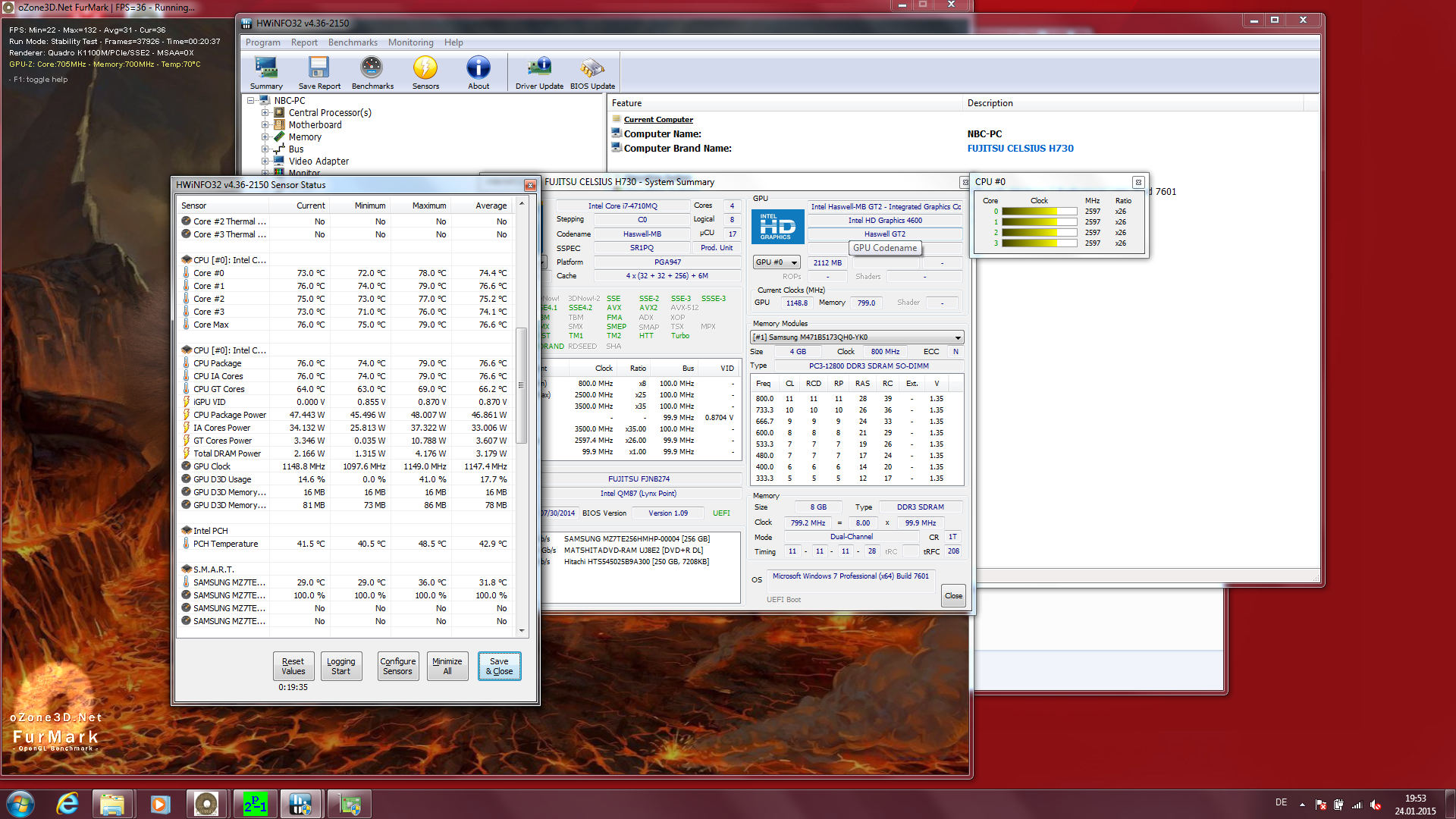Click the Core 2 clock bar
The image size is (1456, 819).
(x=1039, y=233)
